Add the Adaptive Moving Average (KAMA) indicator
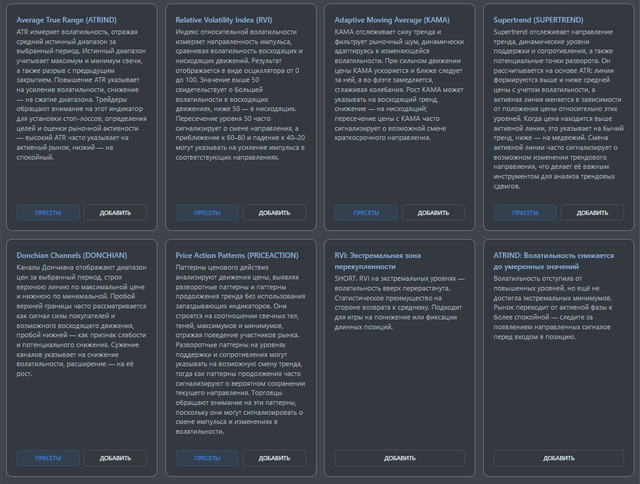 [433, 213]
